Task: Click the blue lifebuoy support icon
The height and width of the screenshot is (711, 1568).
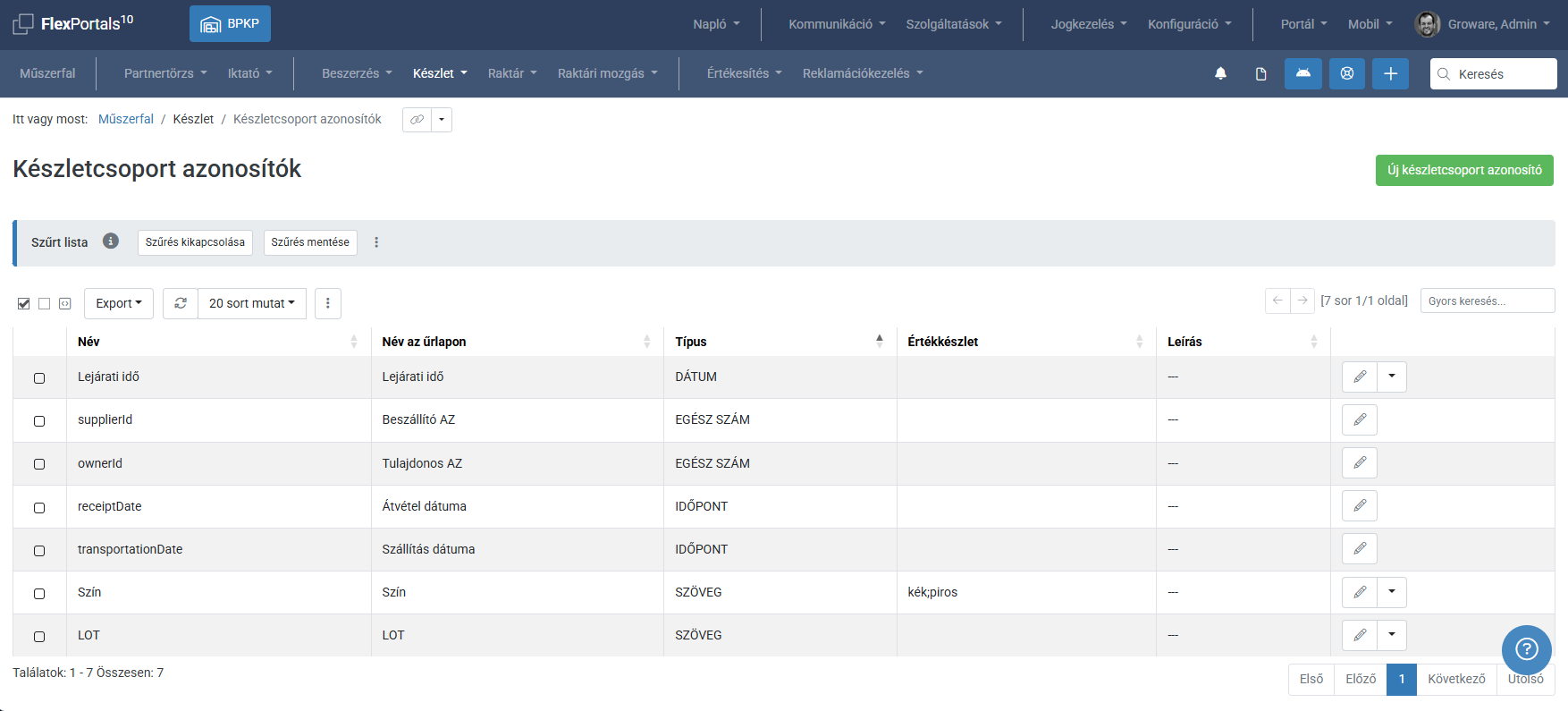Action: (x=1347, y=73)
